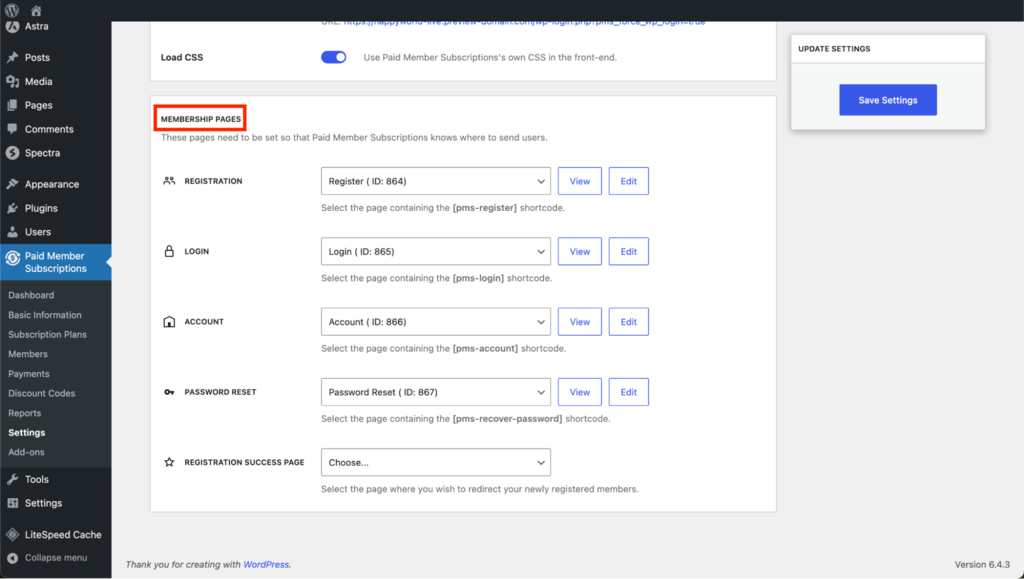Collapse the admin menu
Image resolution: width=1024 pixels, height=579 pixels.
[x=50, y=558]
